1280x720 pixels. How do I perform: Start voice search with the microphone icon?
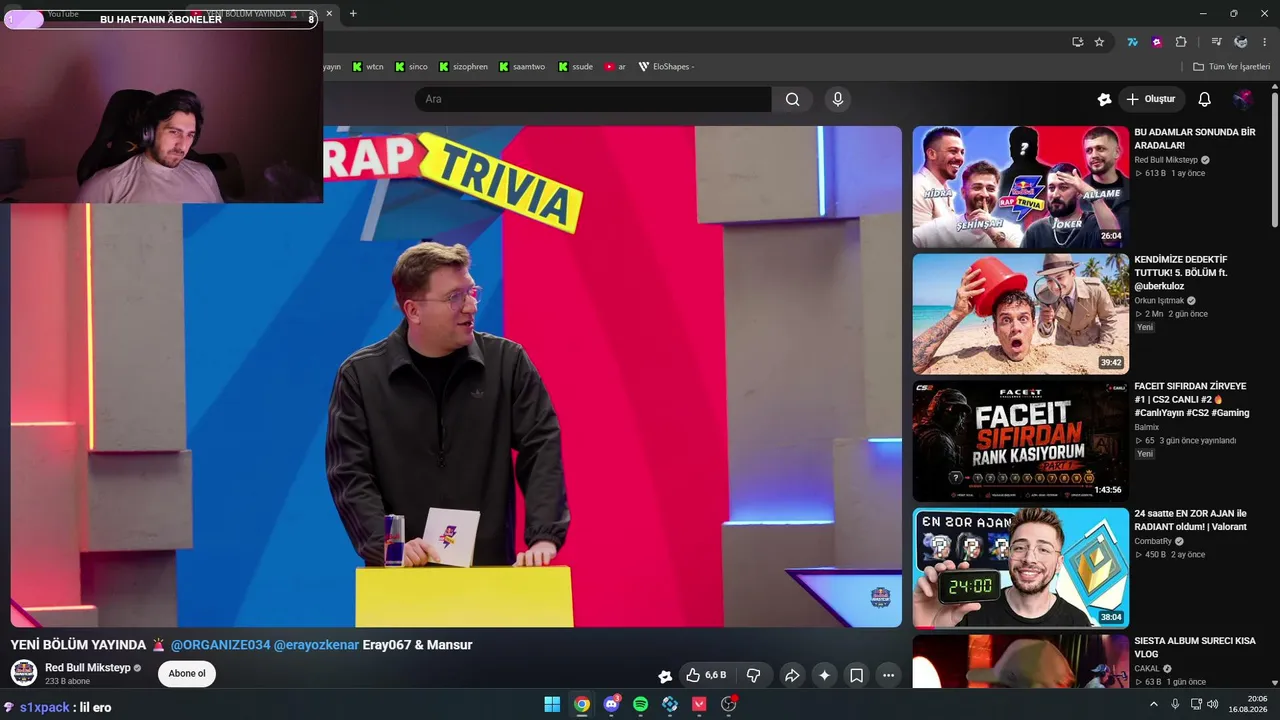pos(838,99)
